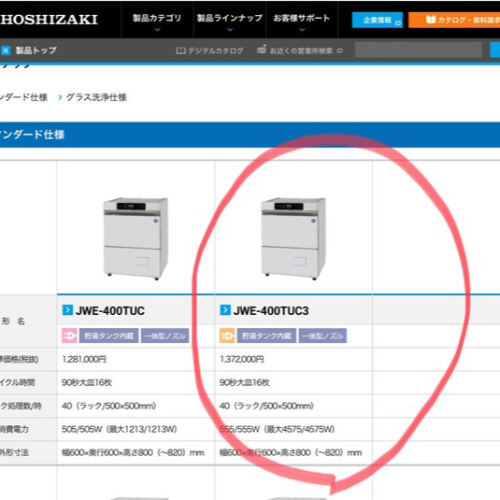Click the blue back-arrow icon beside 製品トップ
The height and width of the screenshot is (500, 500).
[6, 50]
